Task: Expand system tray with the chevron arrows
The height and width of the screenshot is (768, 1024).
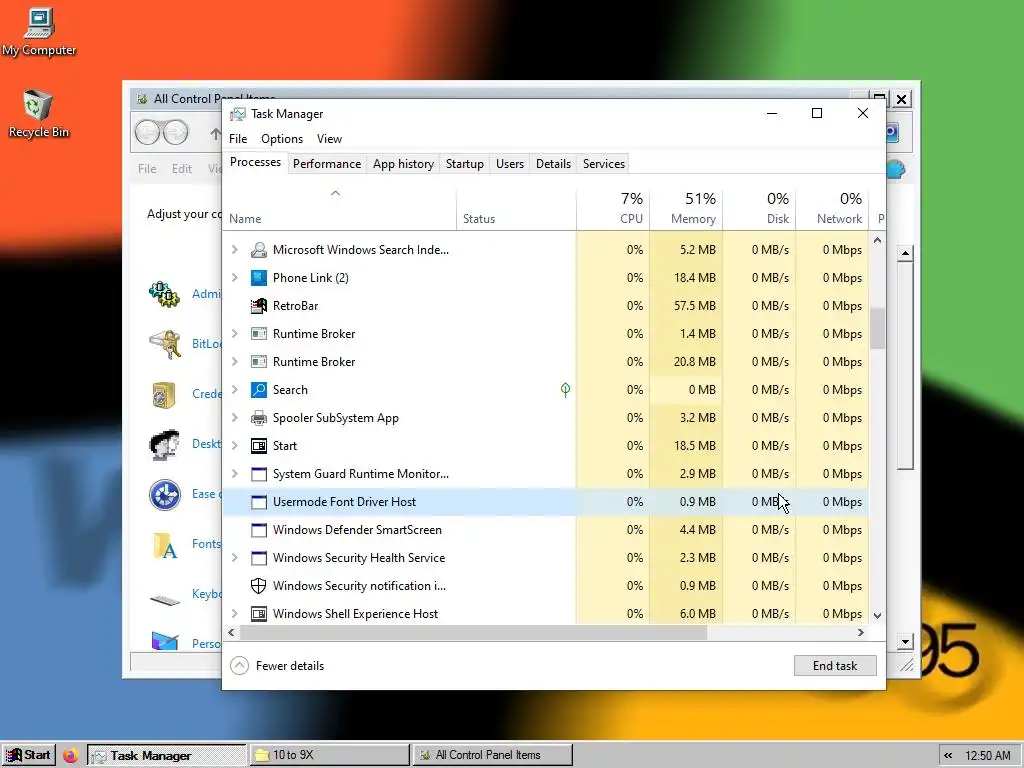Action: [x=948, y=756]
